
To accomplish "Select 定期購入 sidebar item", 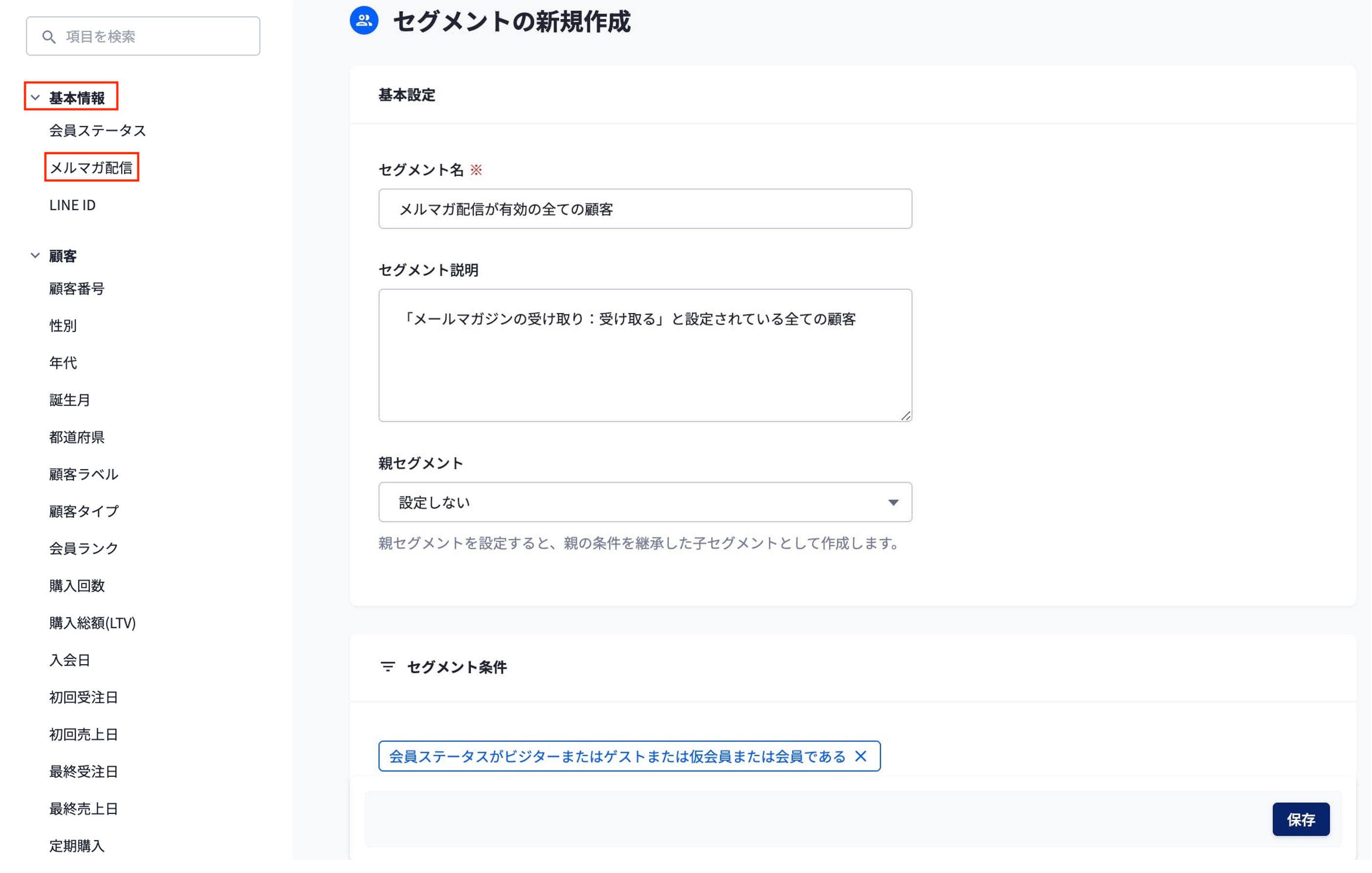I will pyautogui.click(x=77, y=846).
